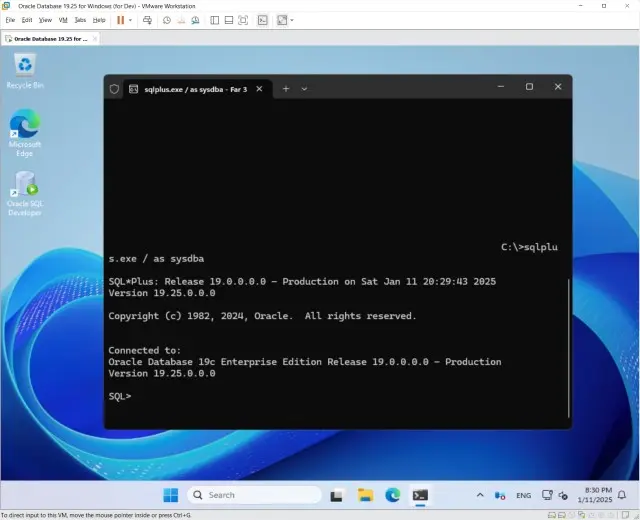Open the VMware console view icon
640x520 pixels.
[x=262, y=20]
